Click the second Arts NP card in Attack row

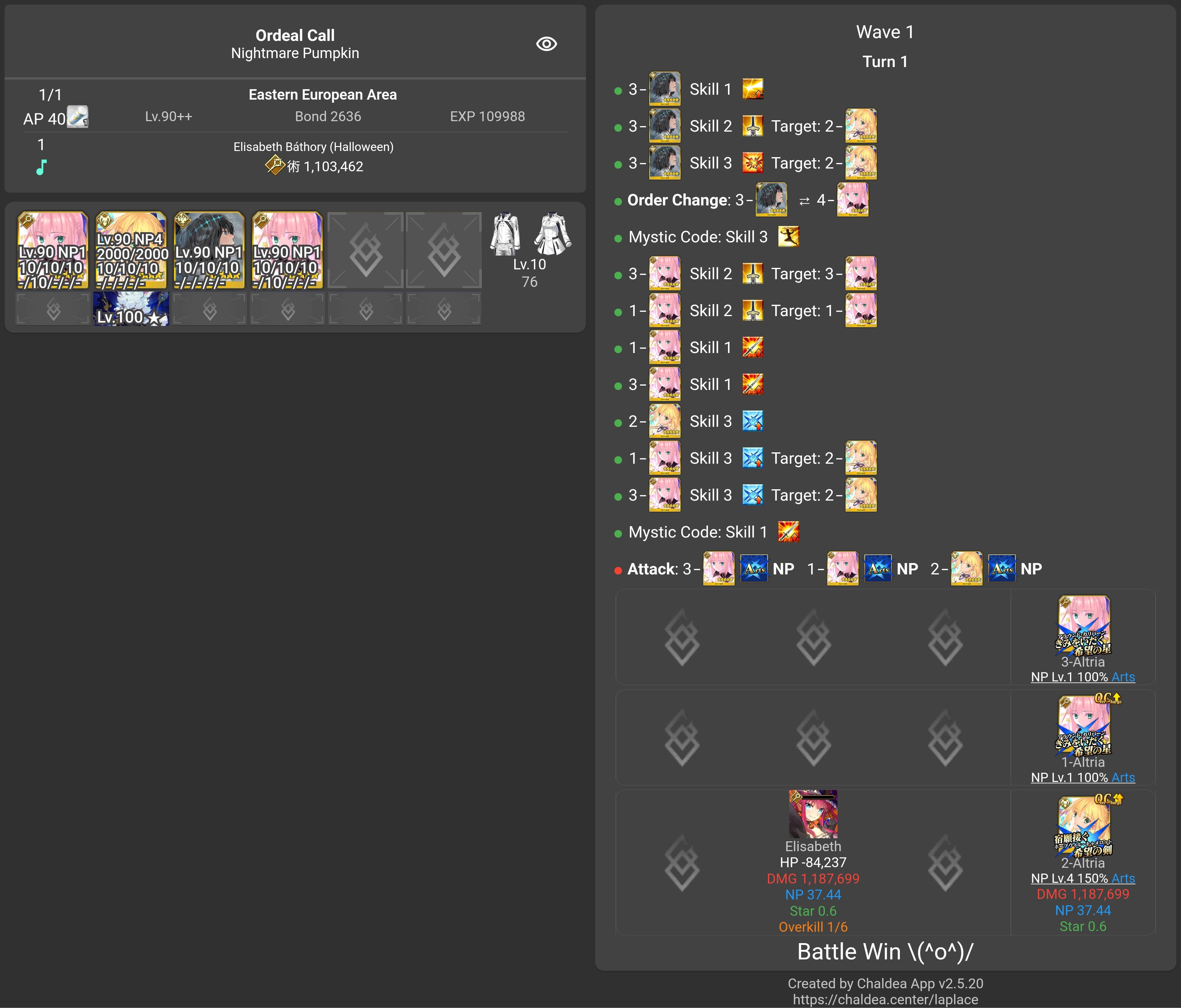pyautogui.click(x=878, y=569)
